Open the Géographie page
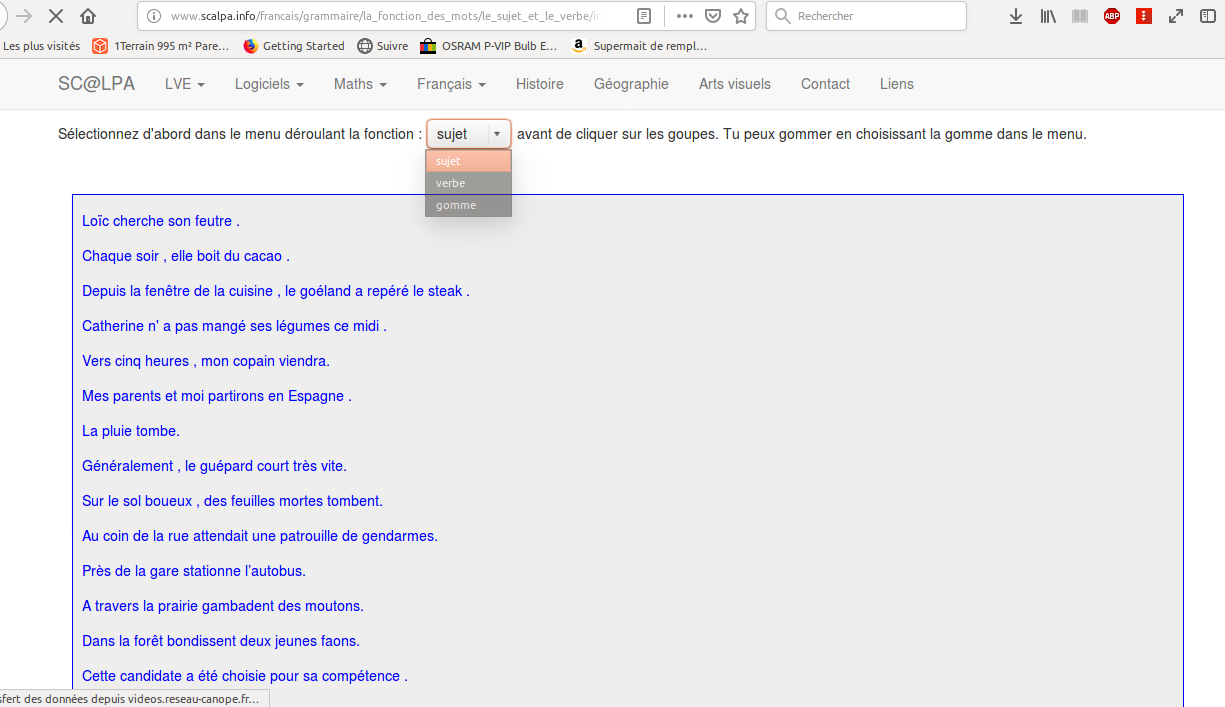The image size is (1225, 707). point(631,84)
